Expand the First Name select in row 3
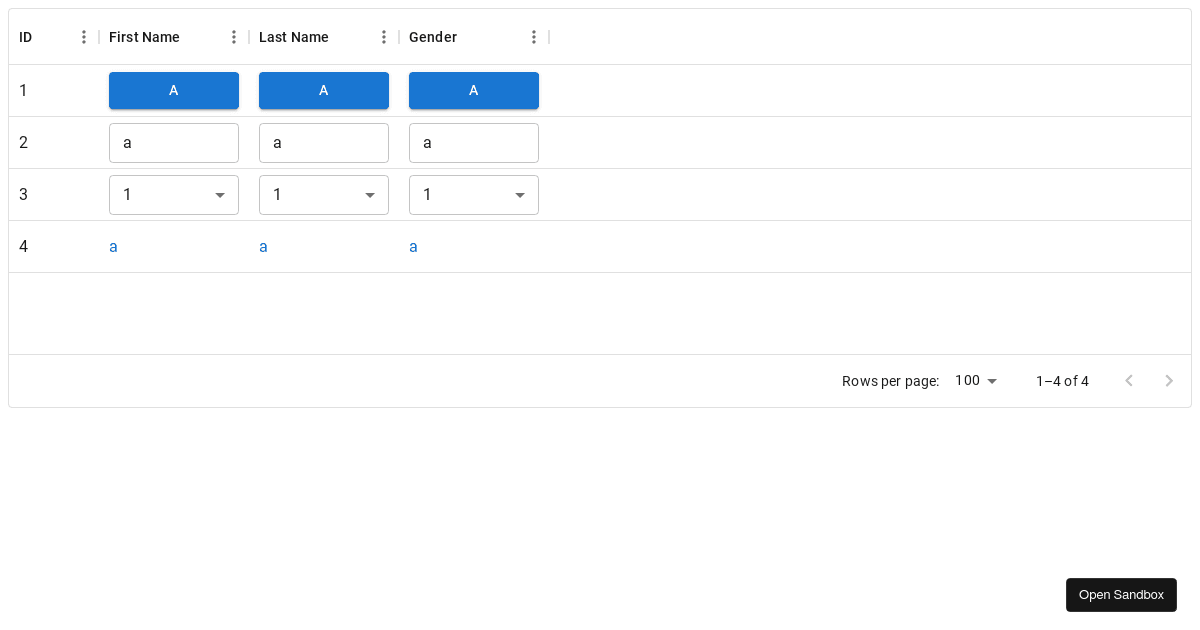The image size is (1200, 630). point(174,195)
